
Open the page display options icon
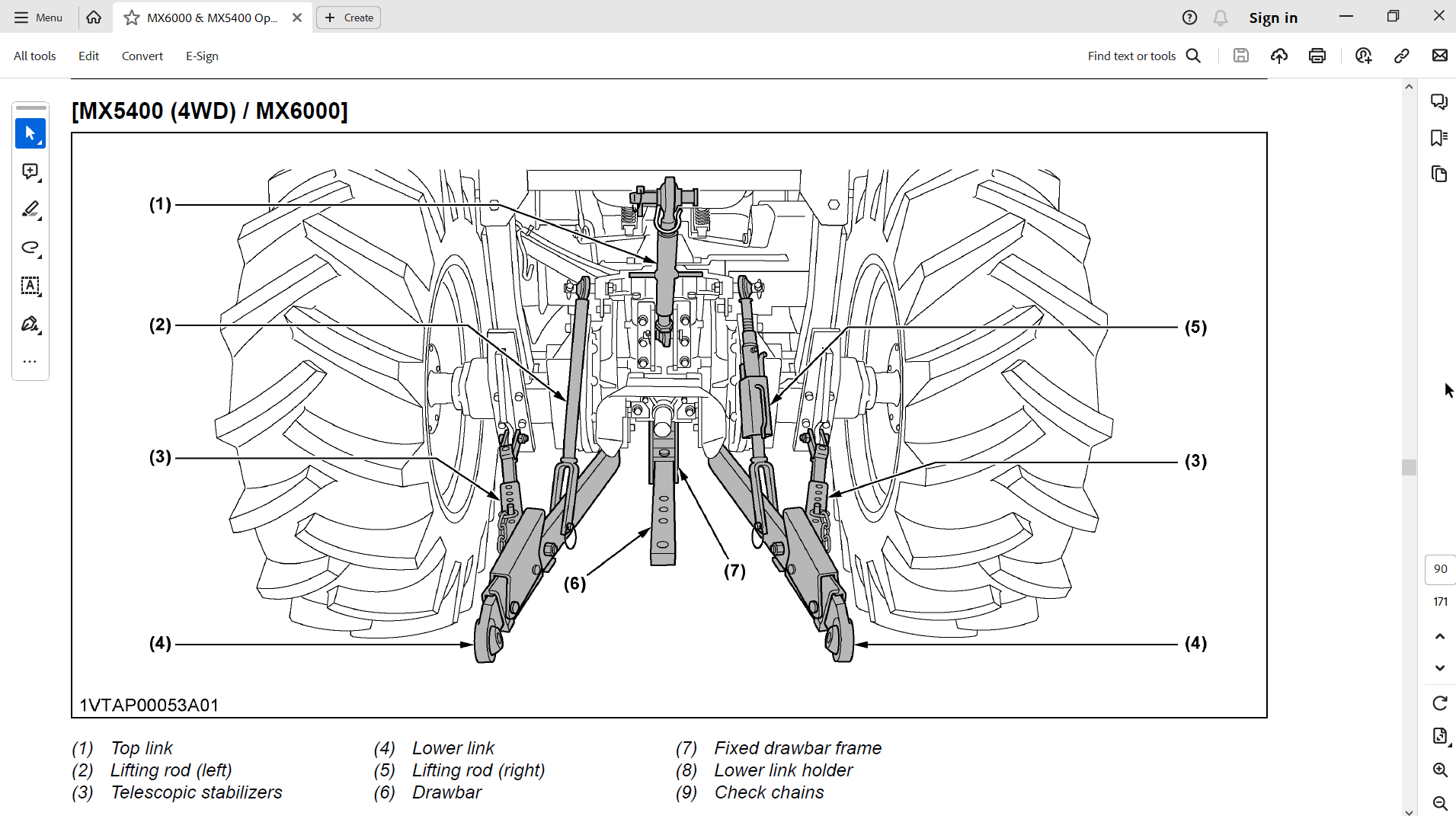pyautogui.click(x=1440, y=736)
